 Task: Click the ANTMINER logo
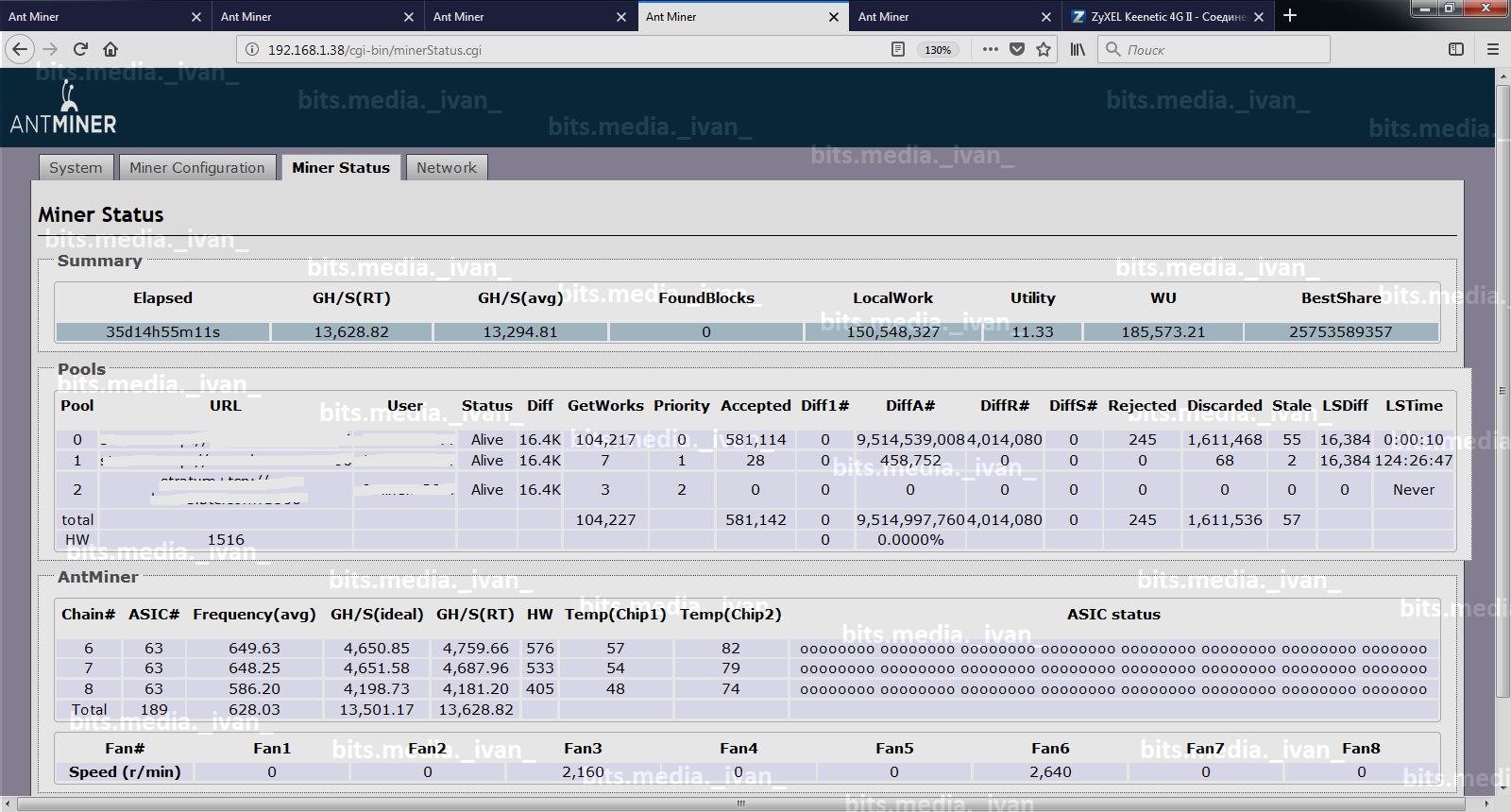[x=63, y=108]
